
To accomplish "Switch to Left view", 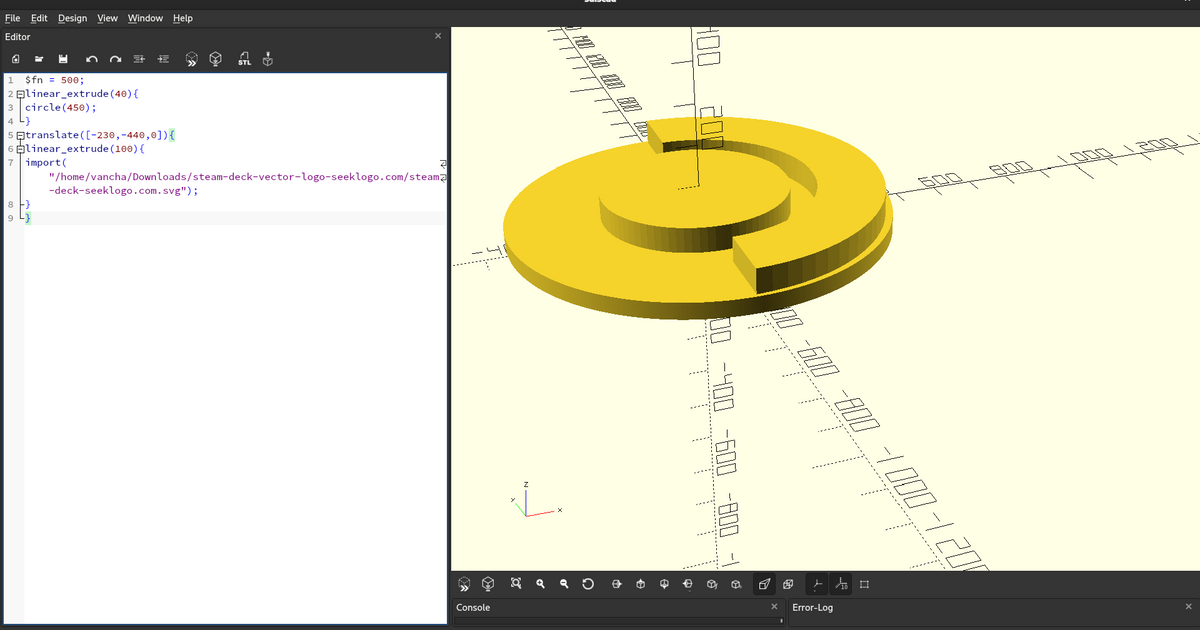I will pyautogui.click(x=688, y=583).
